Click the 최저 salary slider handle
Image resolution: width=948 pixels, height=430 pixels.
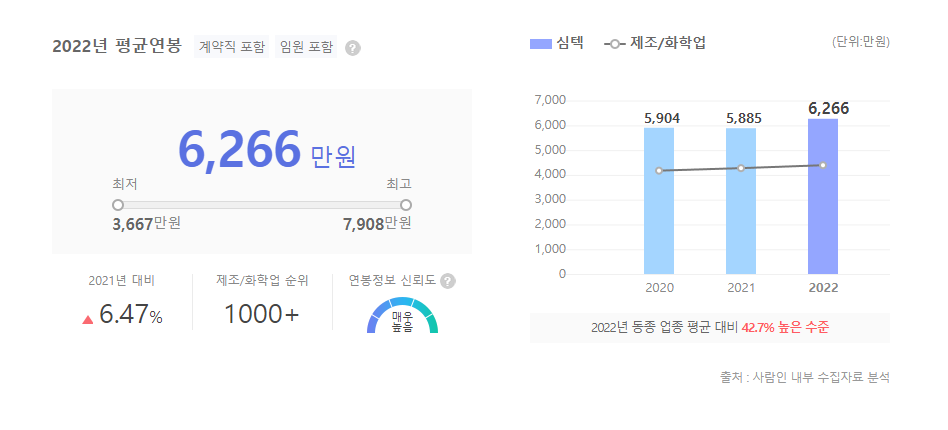point(118,205)
